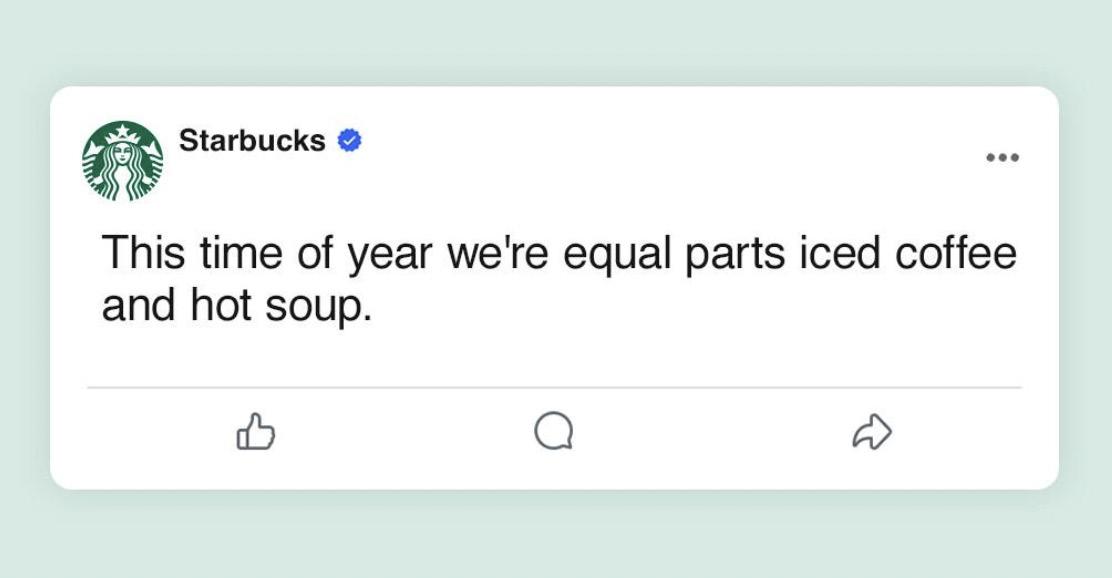
Task: Click the word "time" in the post
Action: pyautogui.click(x=240, y=253)
